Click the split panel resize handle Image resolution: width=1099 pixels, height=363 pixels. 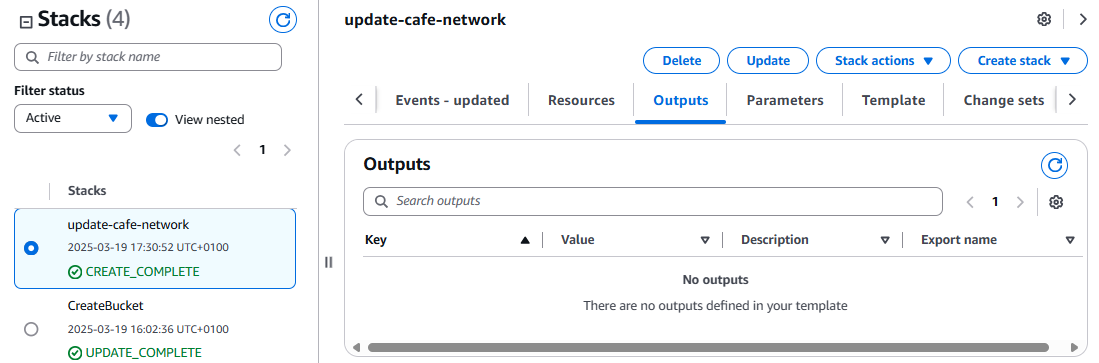[x=329, y=262]
